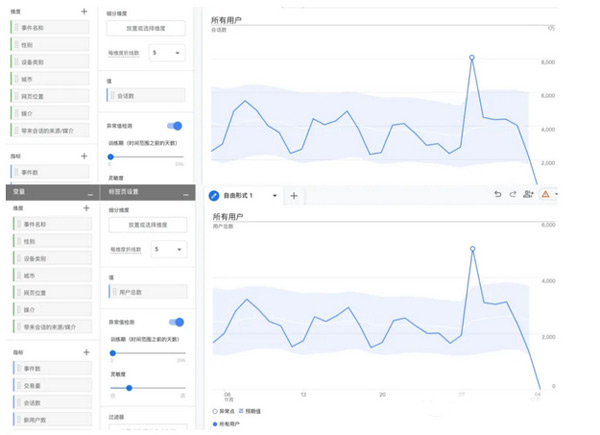Expand dropdown arrow next to warning icon
600x435 pixels.
coord(557,194)
